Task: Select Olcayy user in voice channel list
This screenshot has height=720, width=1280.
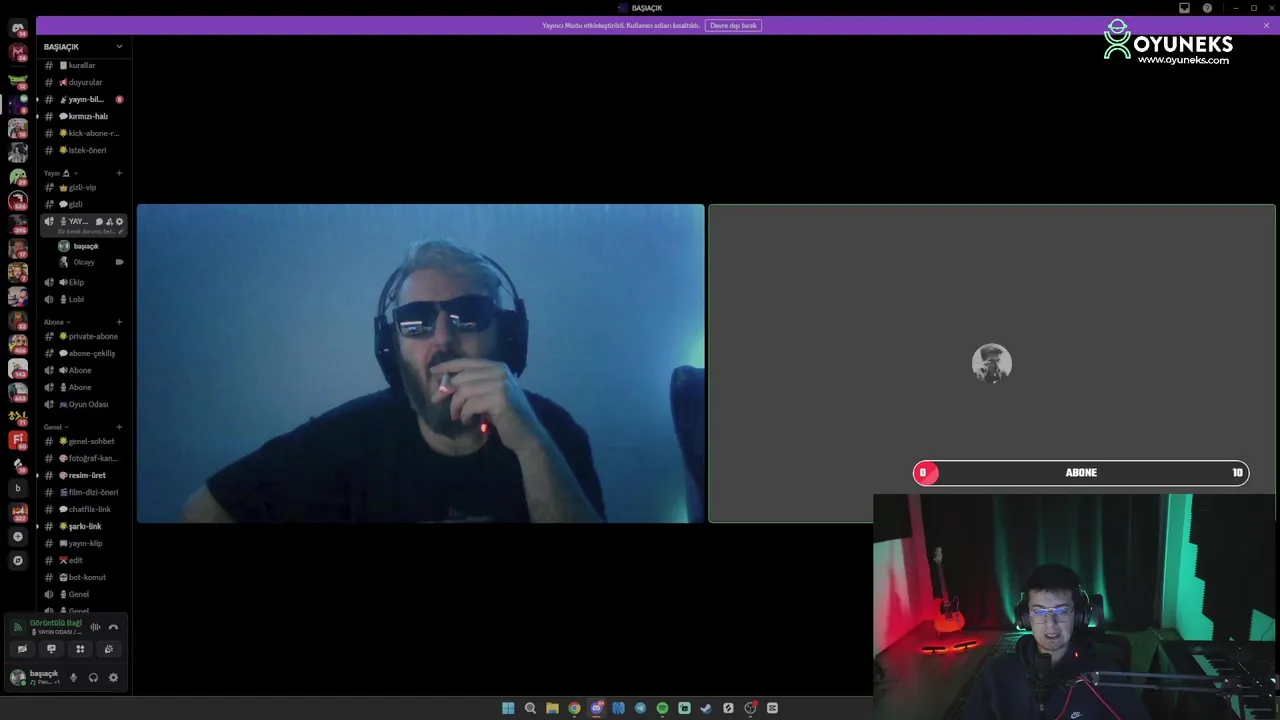Action: [x=90, y=262]
